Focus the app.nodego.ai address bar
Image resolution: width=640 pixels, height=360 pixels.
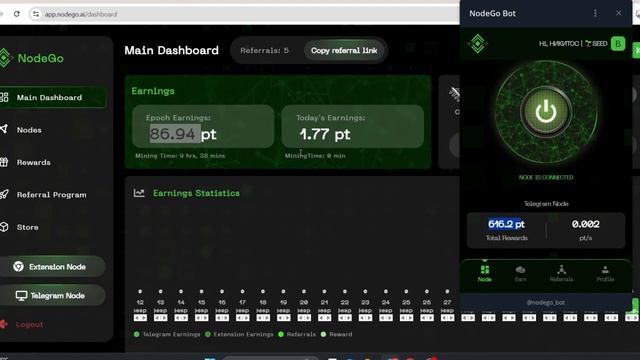click(245, 14)
